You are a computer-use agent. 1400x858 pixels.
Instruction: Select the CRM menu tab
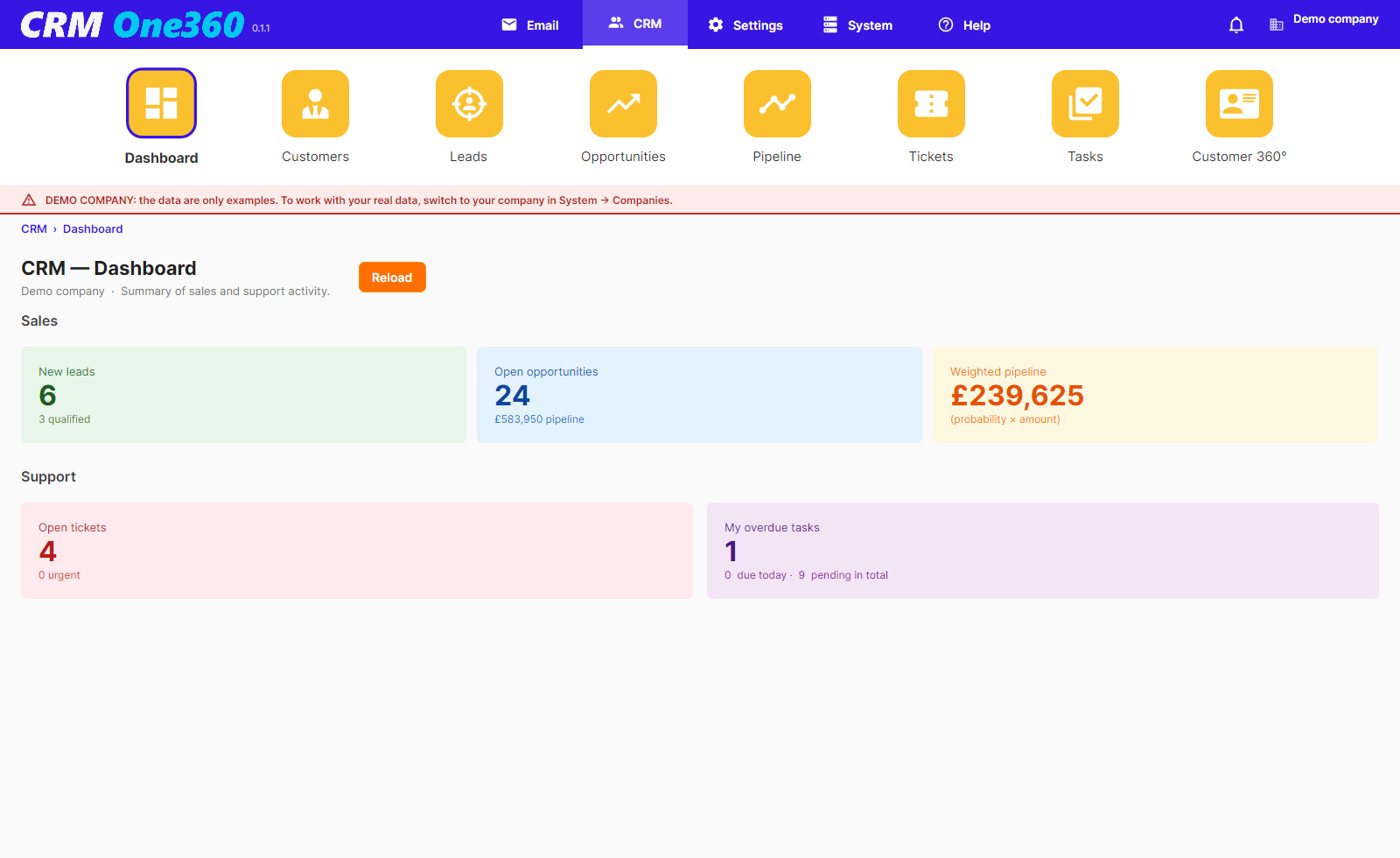pyautogui.click(x=635, y=24)
